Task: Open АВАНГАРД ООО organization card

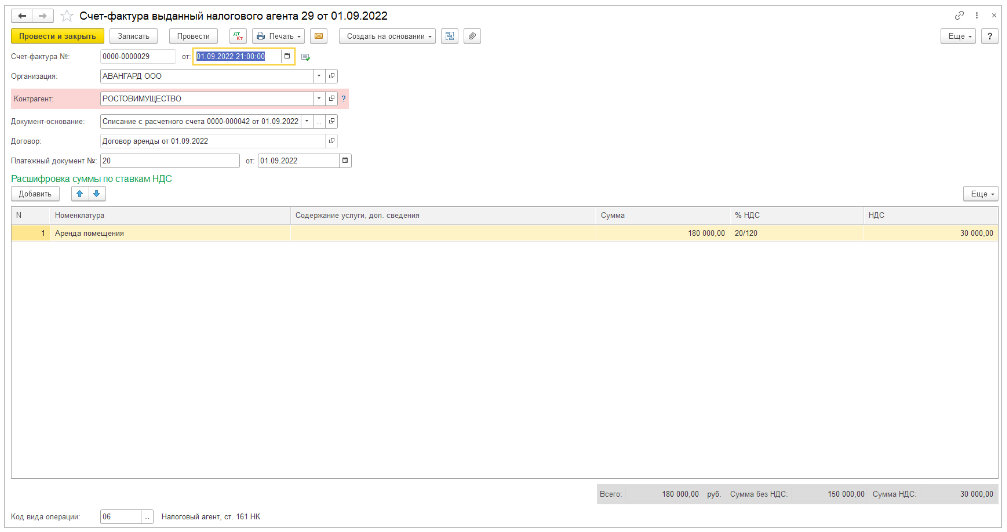Action: (331, 76)
